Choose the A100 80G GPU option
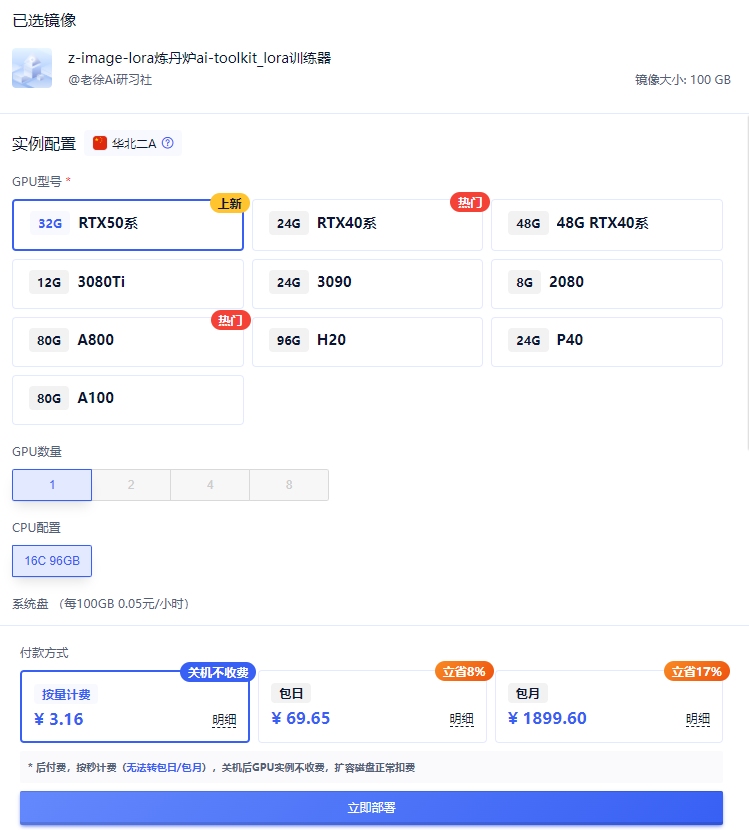Screen dimensions: 749x830 pyautogui.click(x=128, y=399)
